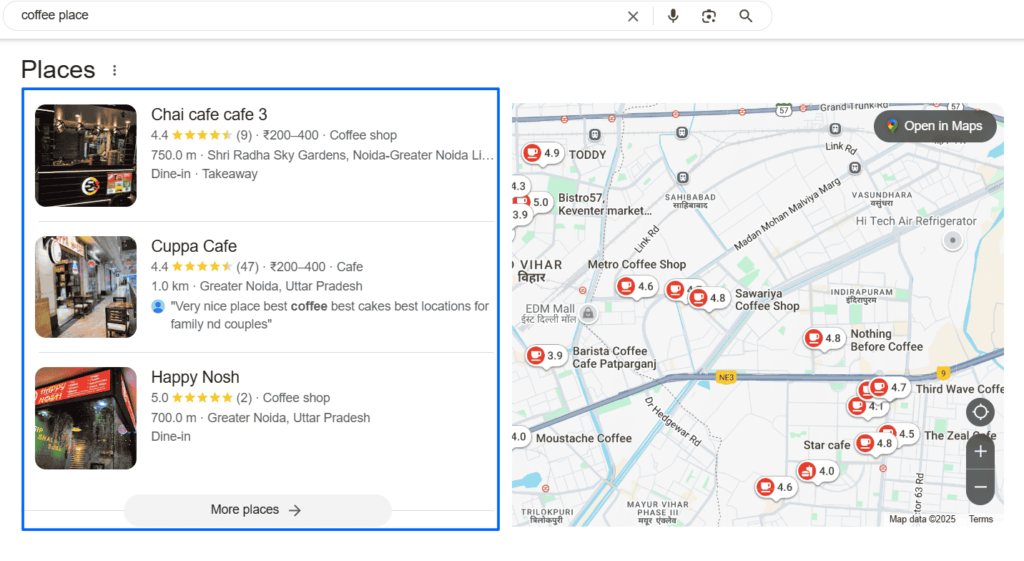Screen dimensions: 1024x561
Task: Select TODDY 4.9 map pin
Action: point(542,153)
